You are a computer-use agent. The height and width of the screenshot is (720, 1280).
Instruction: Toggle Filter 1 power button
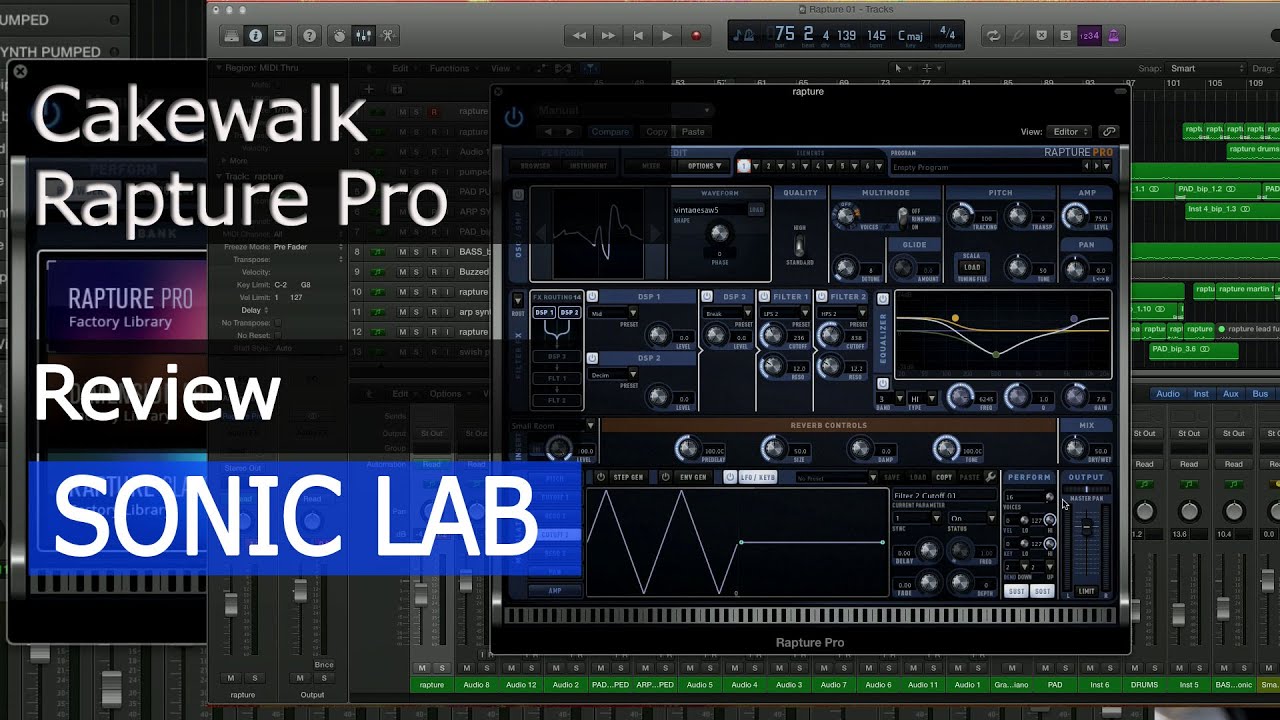click(x=764, y=297)
